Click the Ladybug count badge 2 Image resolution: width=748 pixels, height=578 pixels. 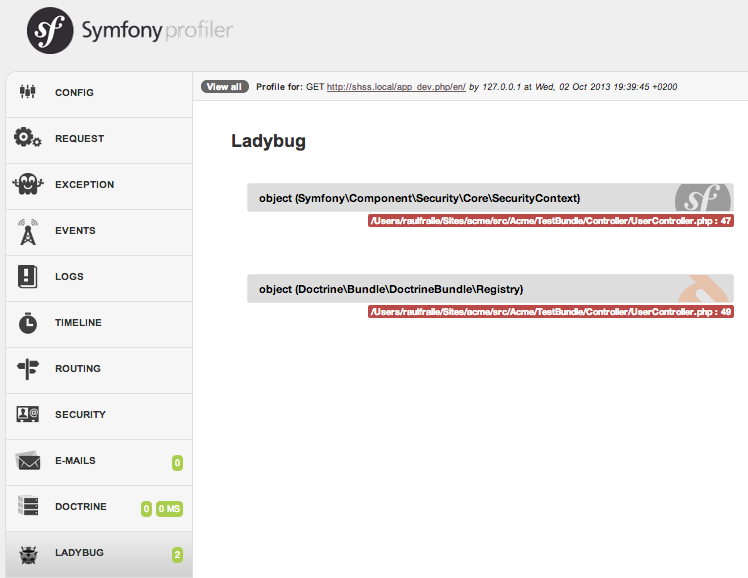[x=177, y=555]
